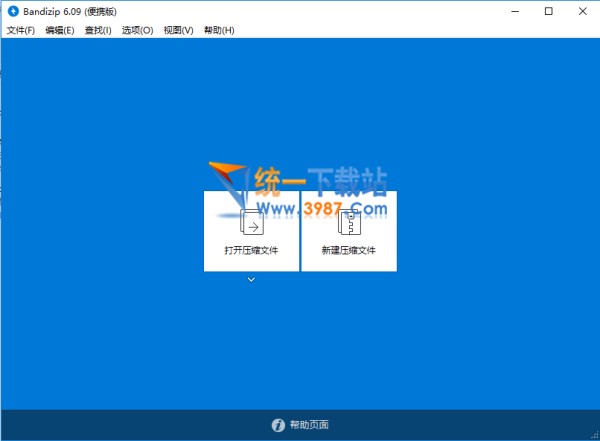This screenshot has height=441, width=600.
Task: Click the resize grip in bottom corner
Action: [595, 435]
